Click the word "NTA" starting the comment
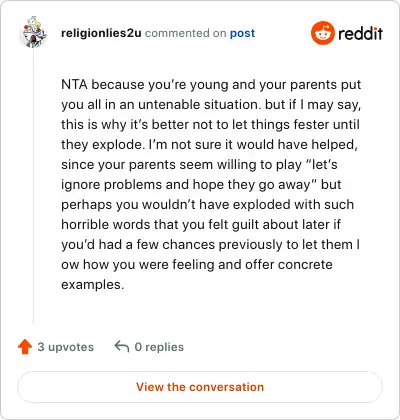This screenshot has height=420, width=400. click(74, 84)
